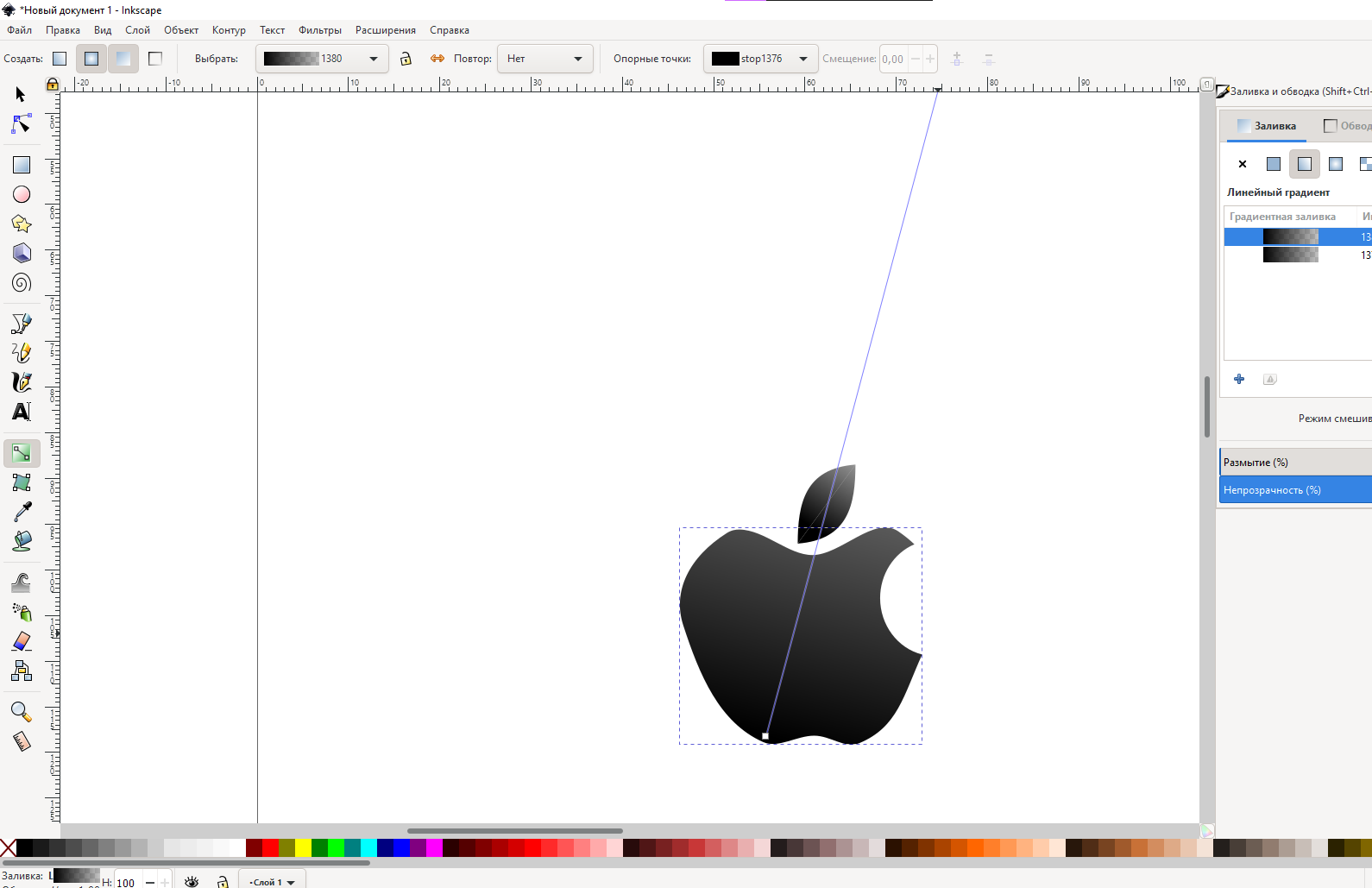The image size is (1372, 888).
Task: Pick the Dropper color picker tool
Action: (21, 512)
